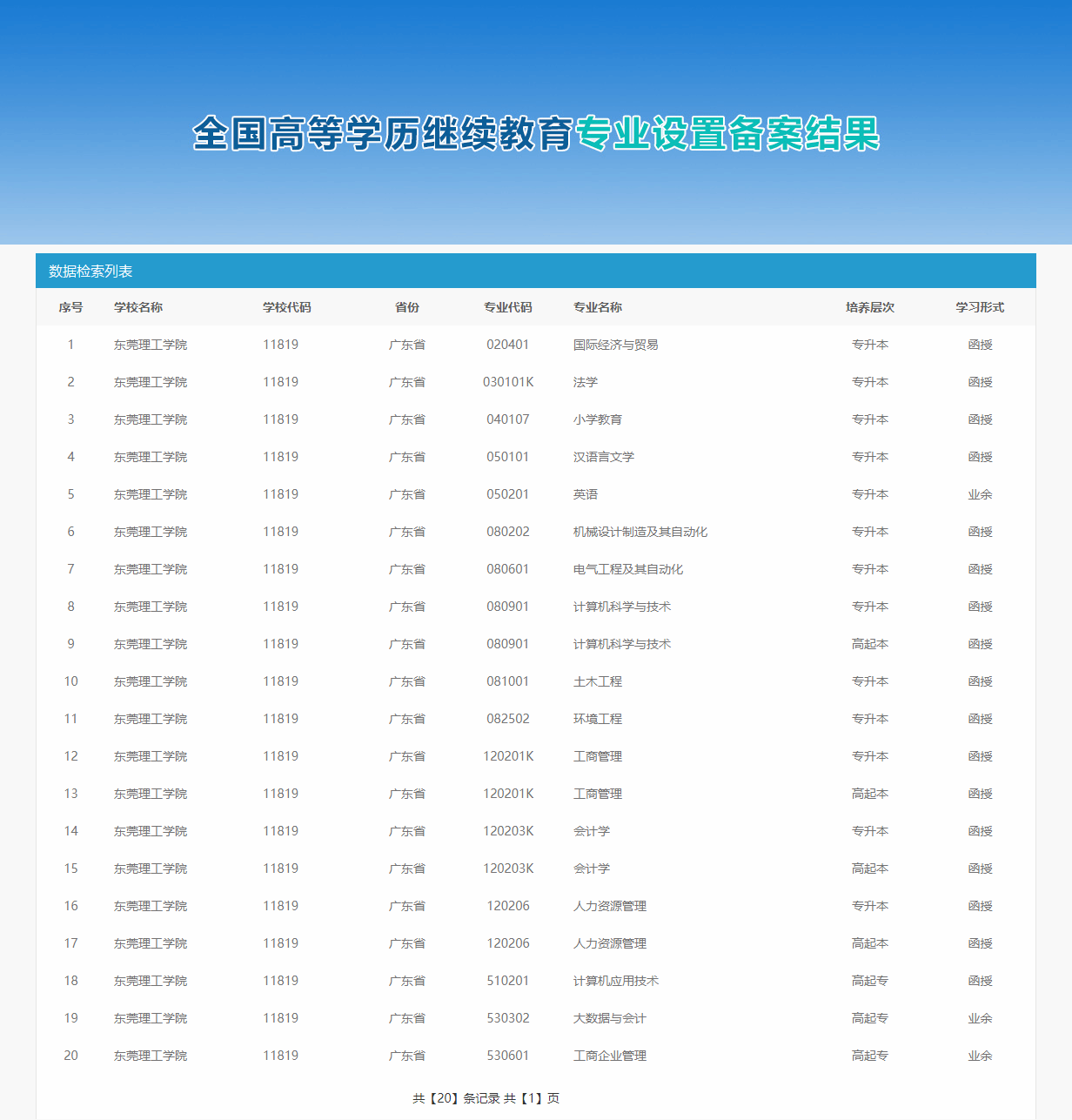1072x1120 pixels.
Task: Click 高起本 in row 9
Action: pyautogui.click(x=870, y=644)
